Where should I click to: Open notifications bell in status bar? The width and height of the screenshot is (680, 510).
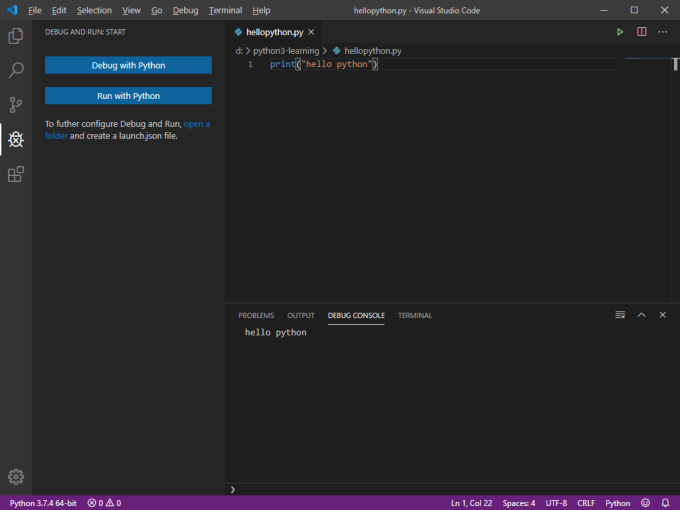pos(665,503)
